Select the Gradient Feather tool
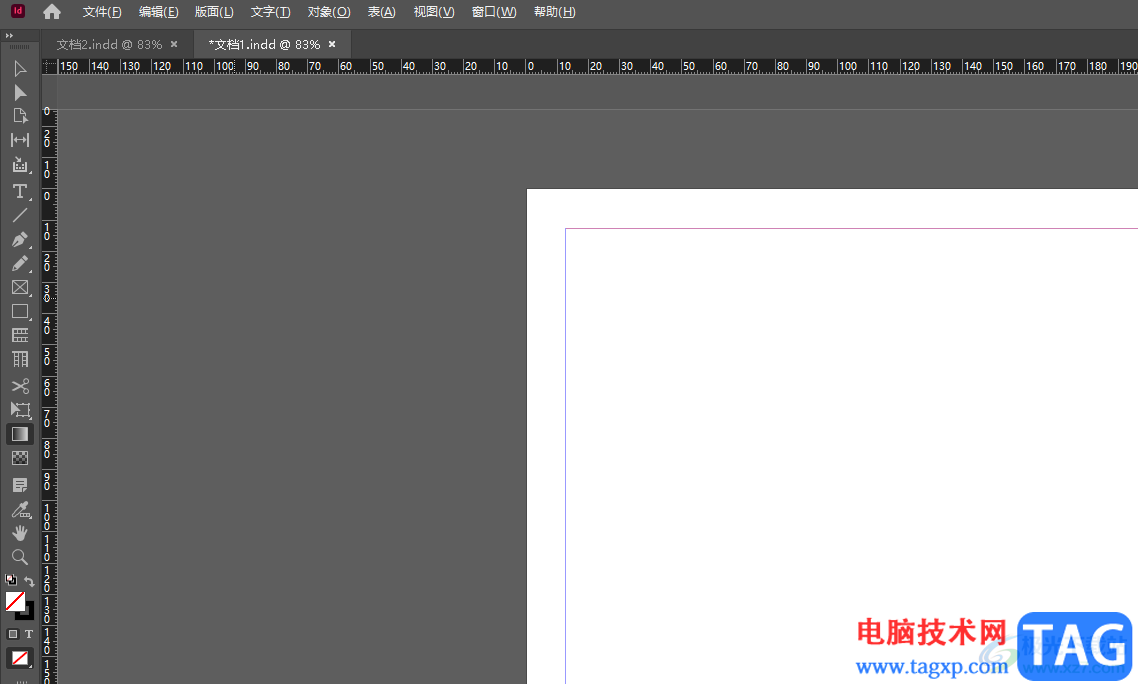 click(20, 457)
